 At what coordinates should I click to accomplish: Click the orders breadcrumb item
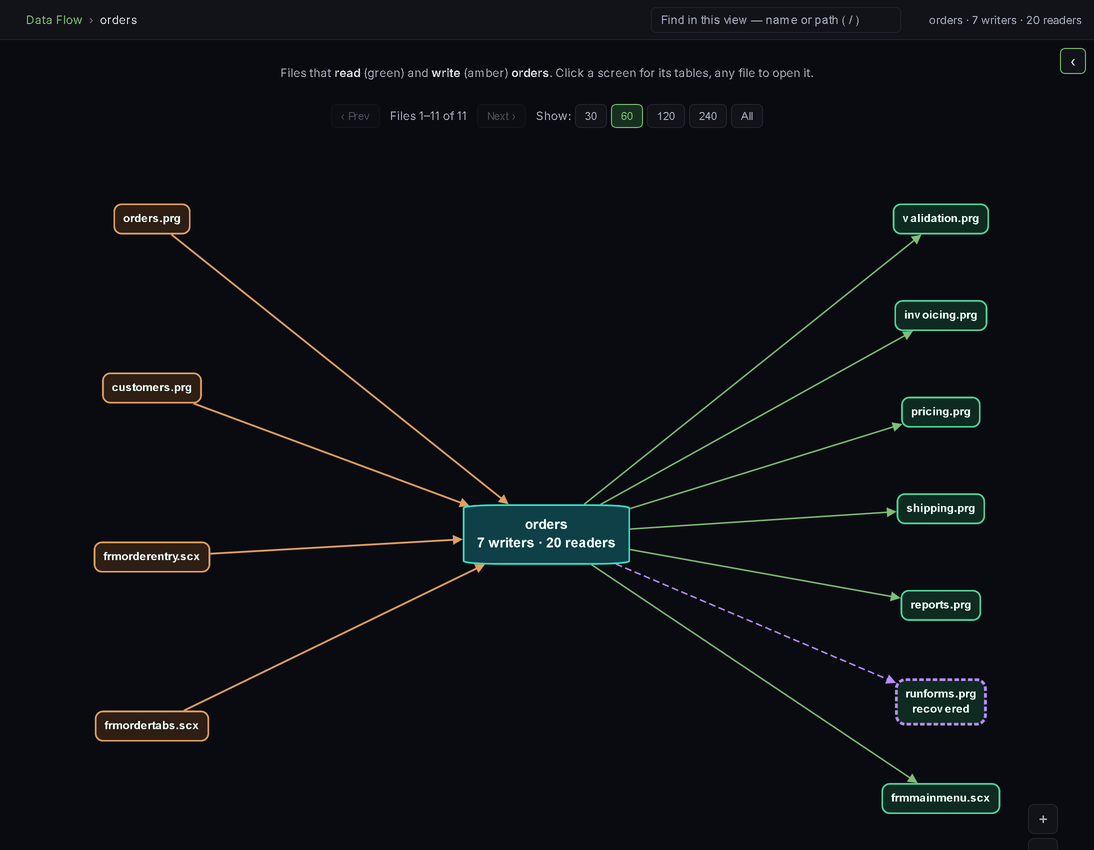[118, 20]
